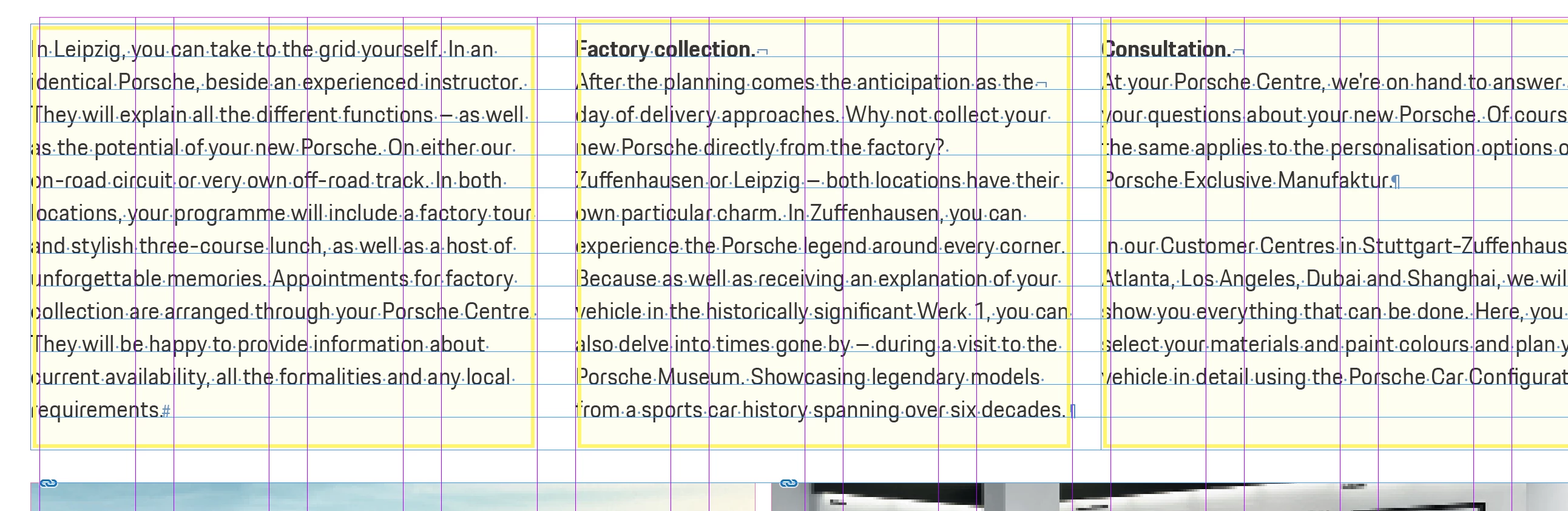The image size is (1568, 511).
Task: Click the line "After the planning comes the anticipation as the"
Action: pos(805,82)
